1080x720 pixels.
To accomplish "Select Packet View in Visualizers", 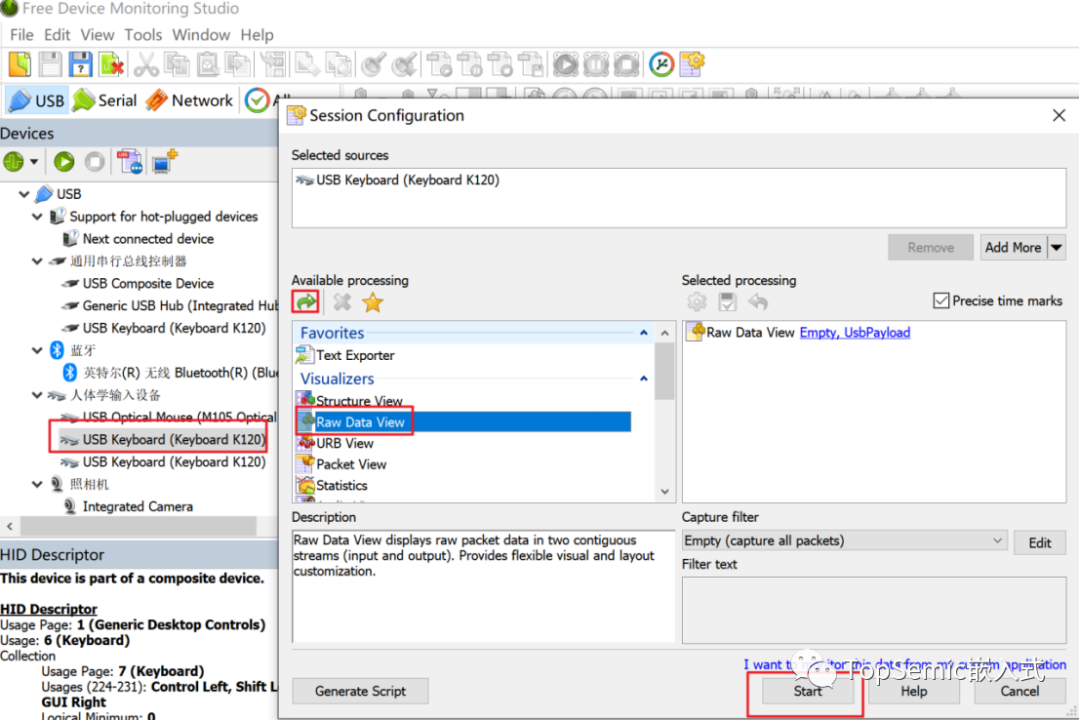I will [x=351, y=464].
